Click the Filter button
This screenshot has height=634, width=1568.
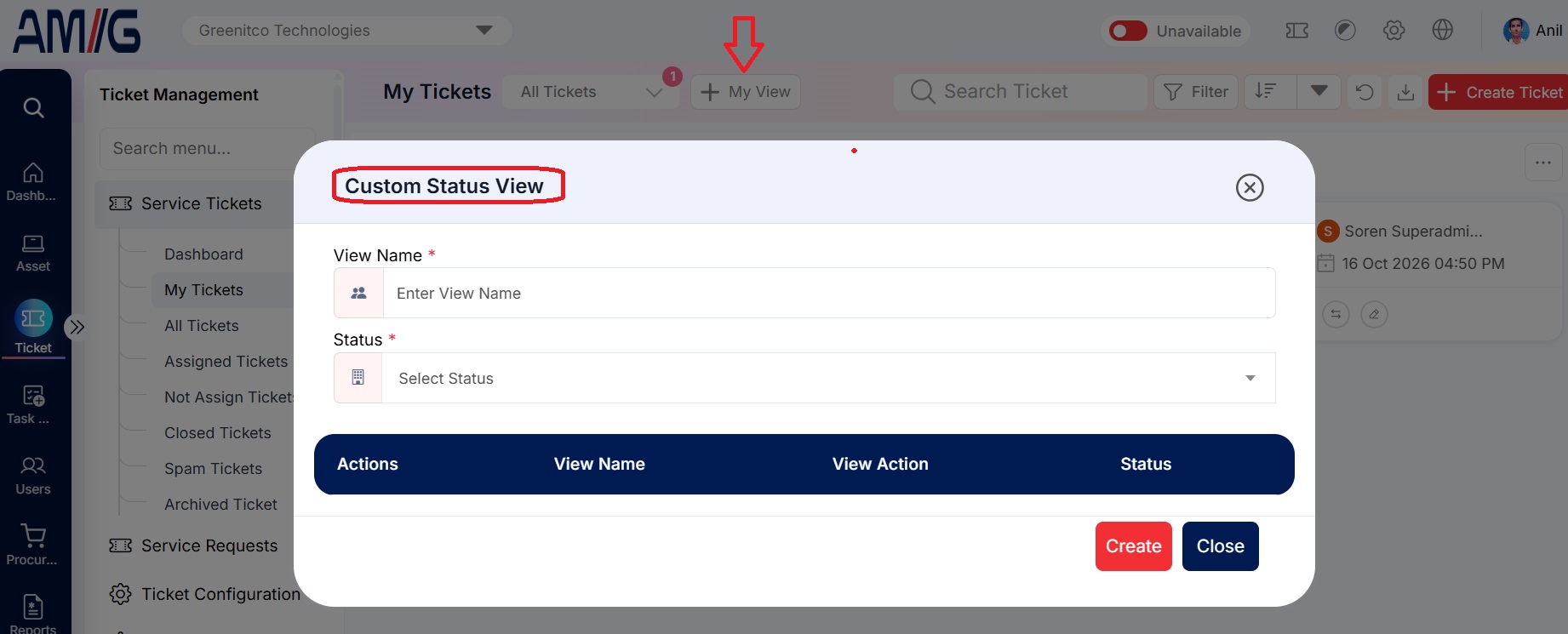click(1195, 92)
